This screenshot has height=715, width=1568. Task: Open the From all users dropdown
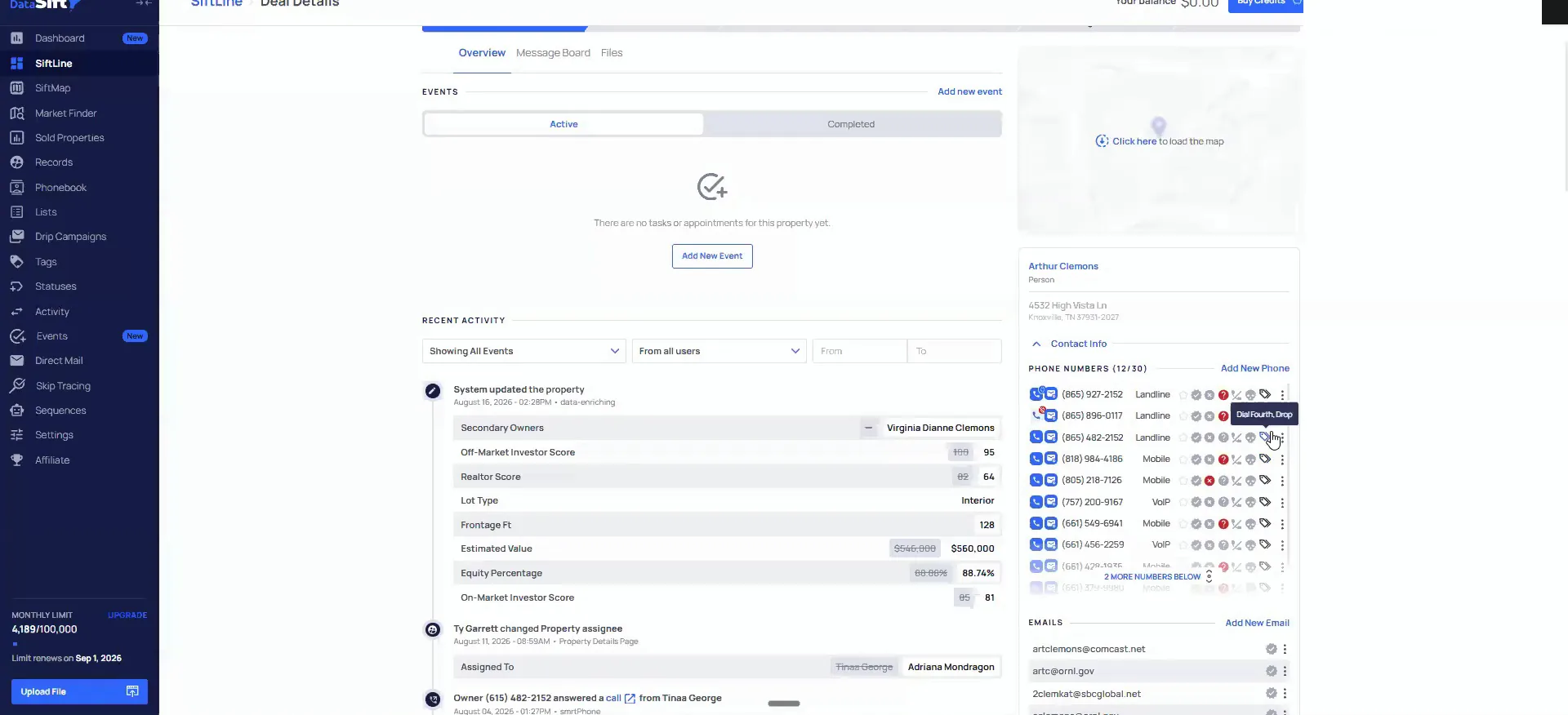coord(719,351)
